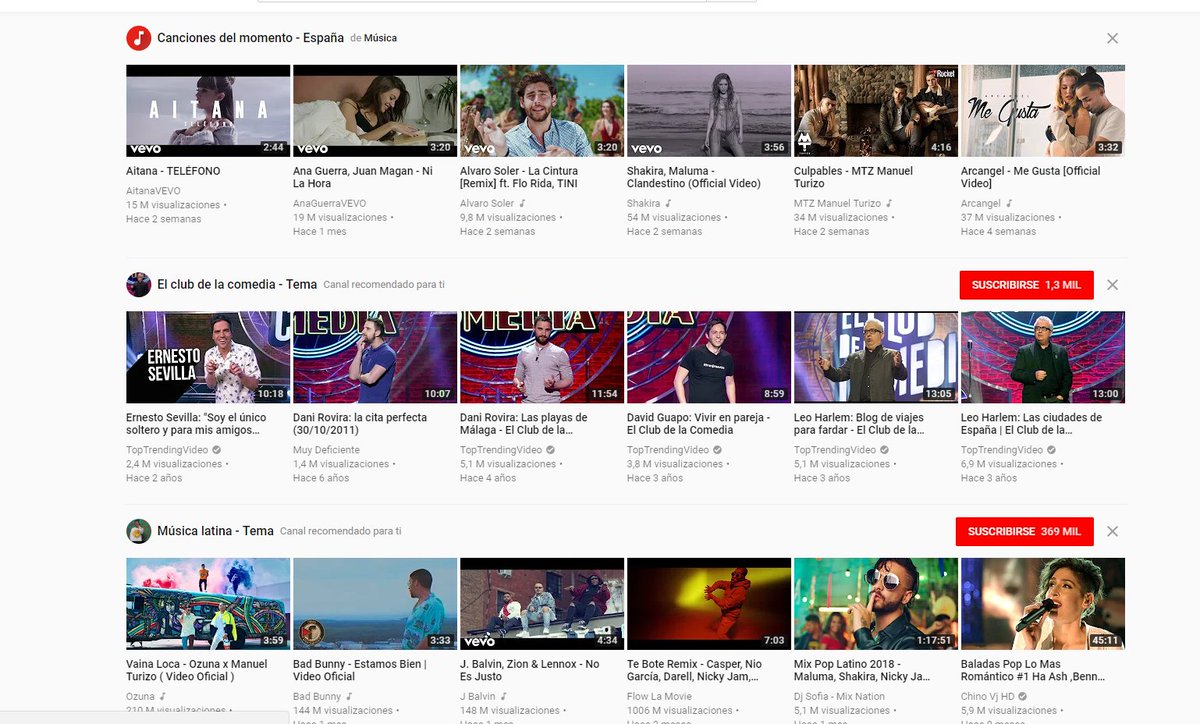
Task: Go to Ozuna channel name
Action: [140, 696]
